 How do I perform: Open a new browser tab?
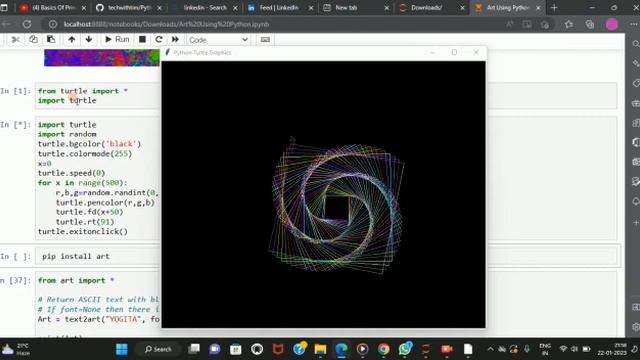554,8
